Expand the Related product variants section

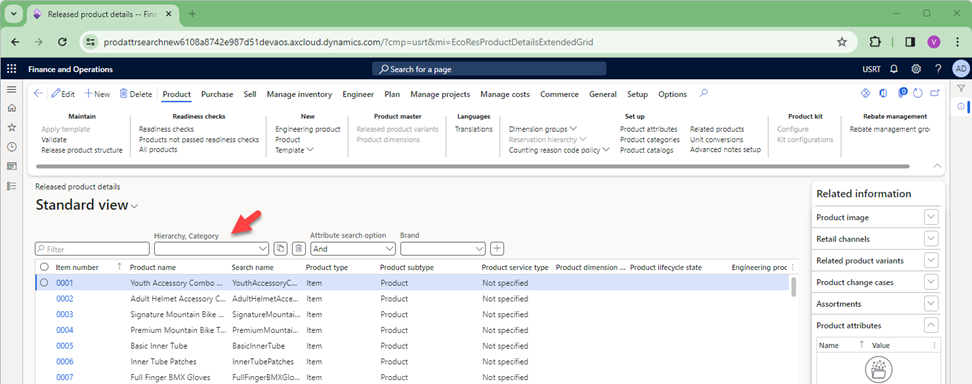[x=931, y=261]
